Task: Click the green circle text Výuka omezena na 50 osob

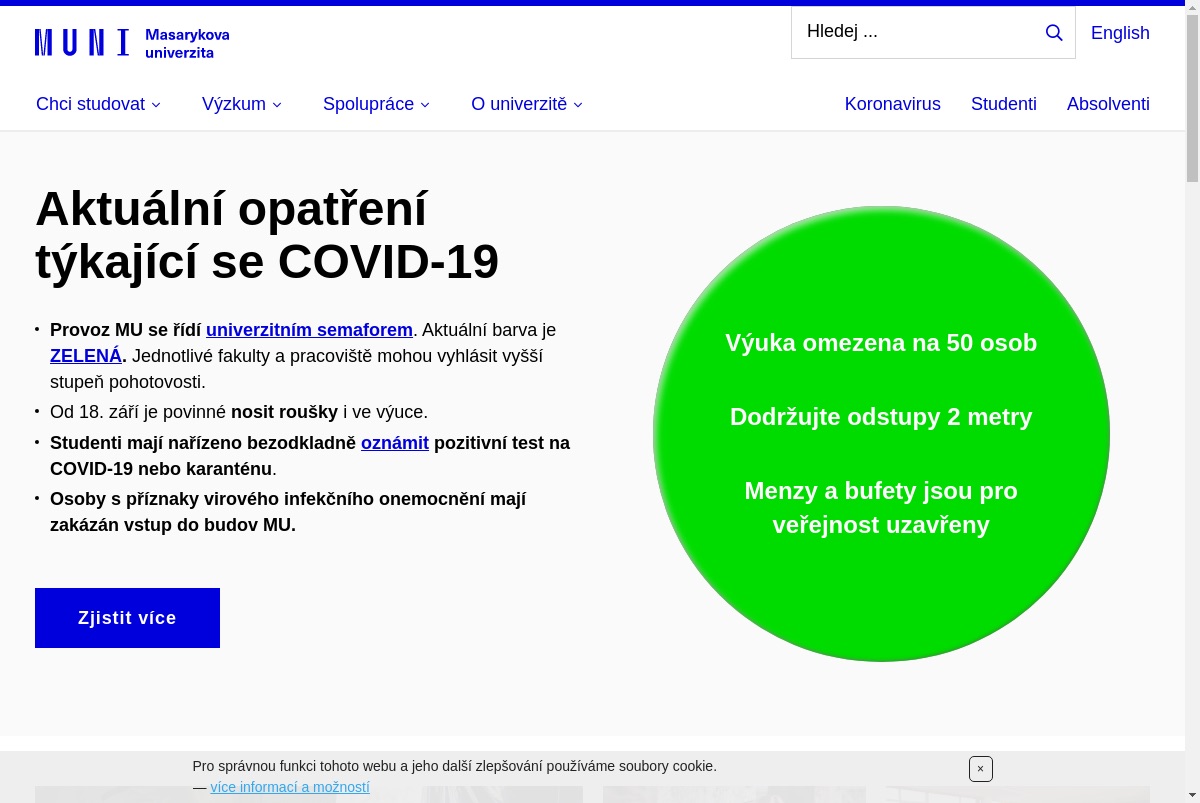Action: click(881, 343)
